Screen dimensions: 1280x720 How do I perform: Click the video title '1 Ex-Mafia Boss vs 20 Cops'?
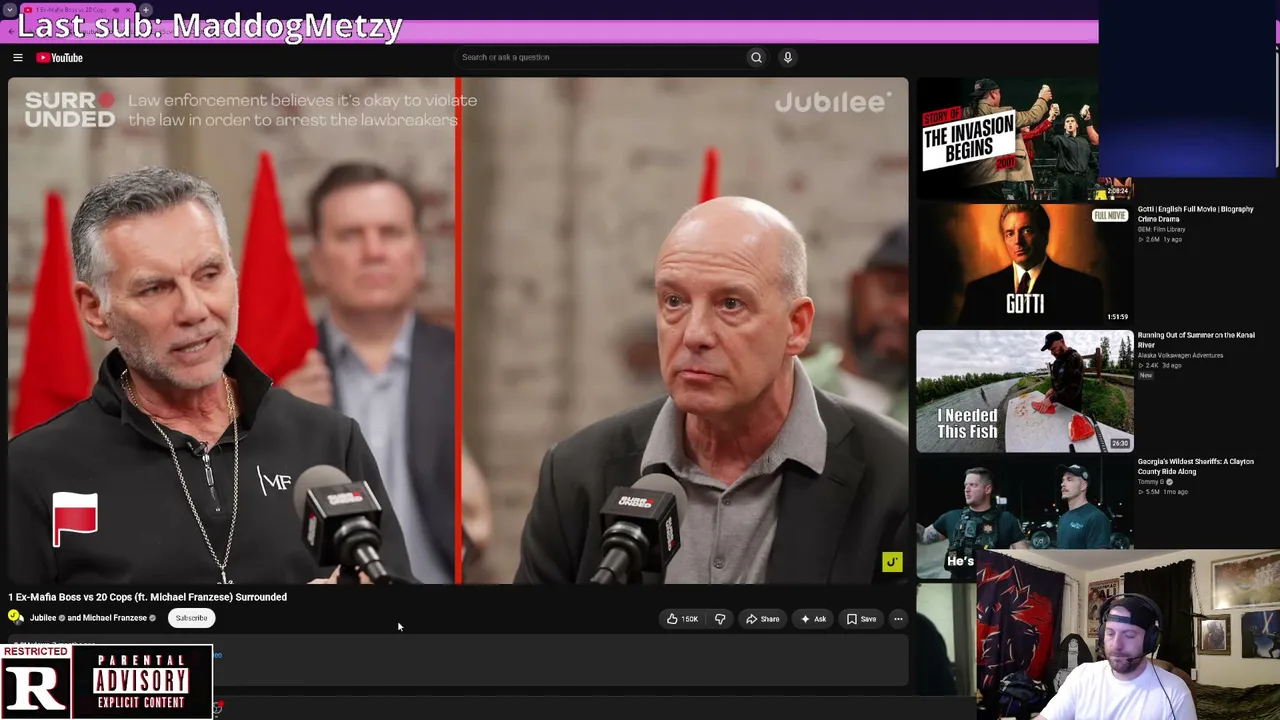[x=148, y=597]
